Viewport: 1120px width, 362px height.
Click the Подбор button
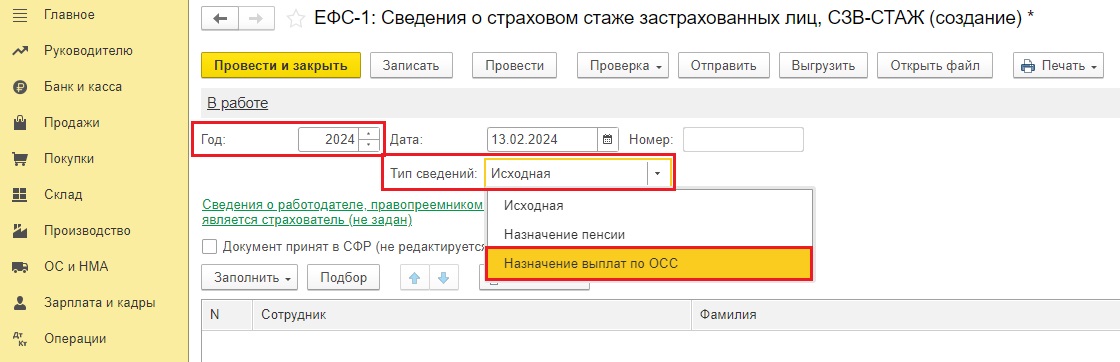(x=344, y=278)
